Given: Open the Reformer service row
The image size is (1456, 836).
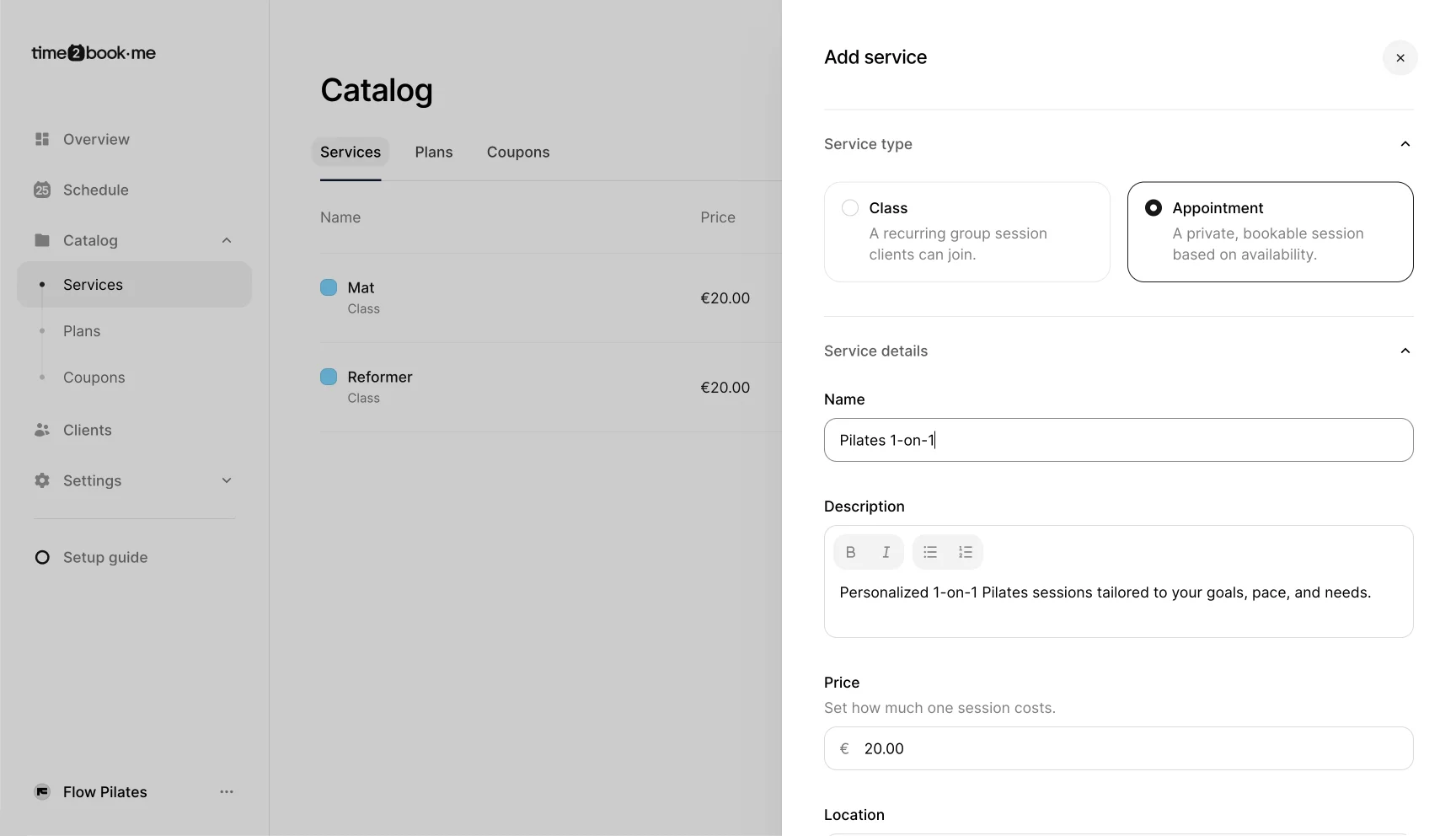Looking at the screenshot, I should [551, 387].
